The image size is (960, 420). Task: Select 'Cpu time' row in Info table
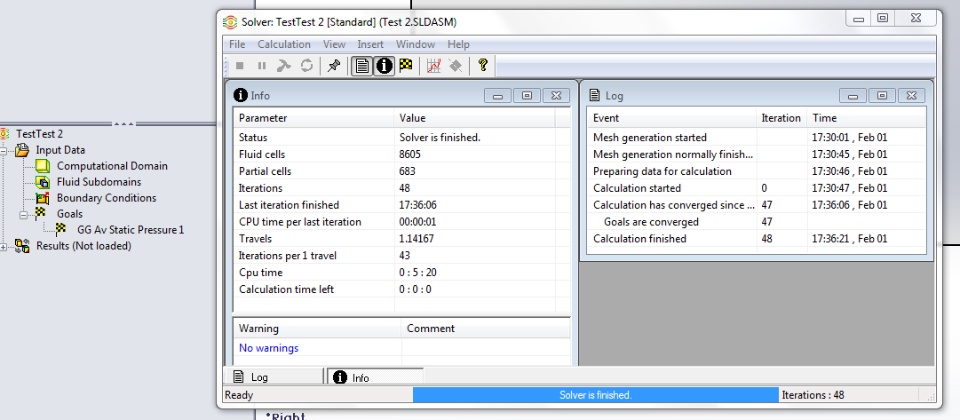(394, 272)
